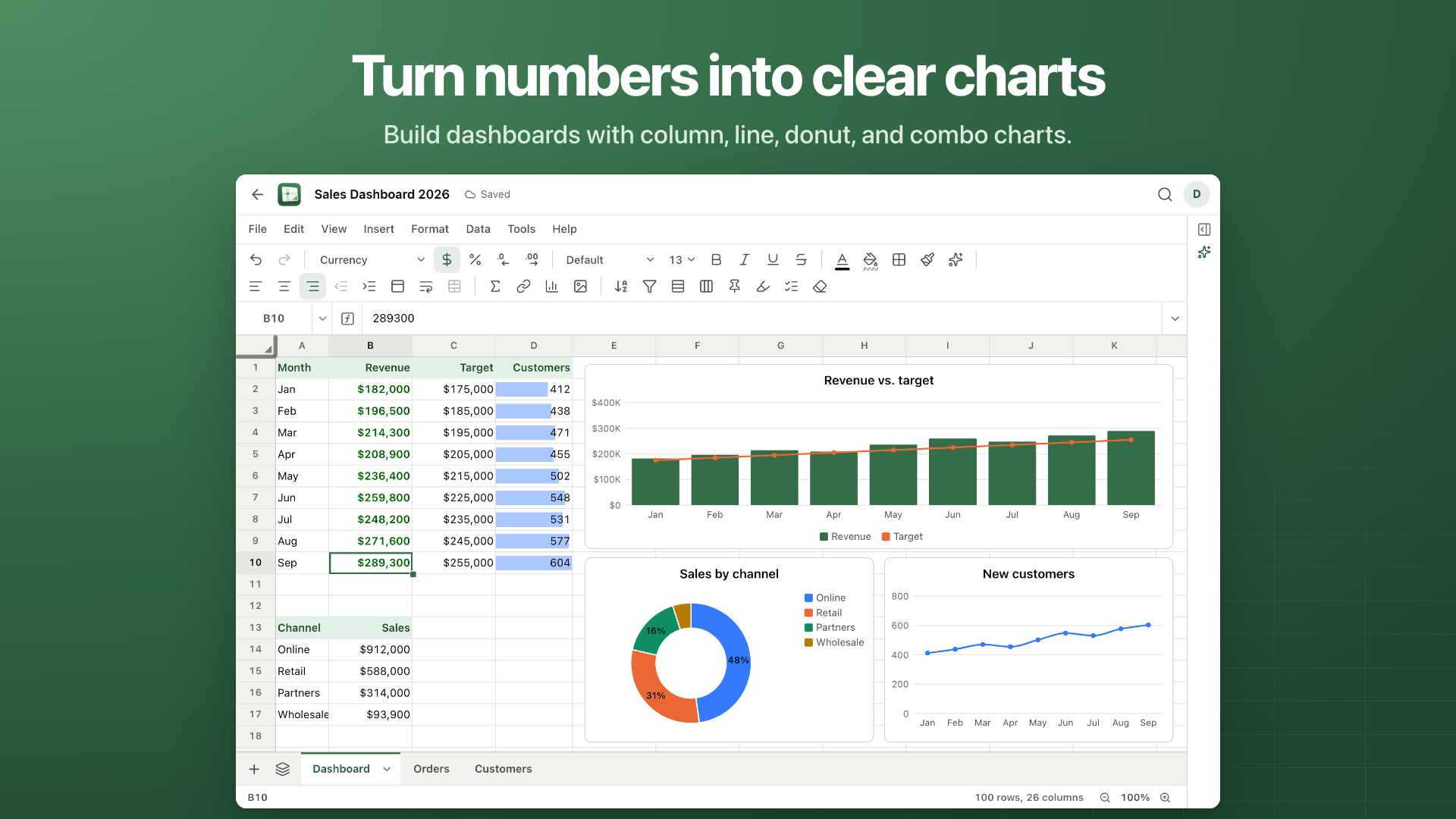The image size is (1456, 819).
Task: Add a new sheet with the plus icon
Action: [x=254, y=769]
